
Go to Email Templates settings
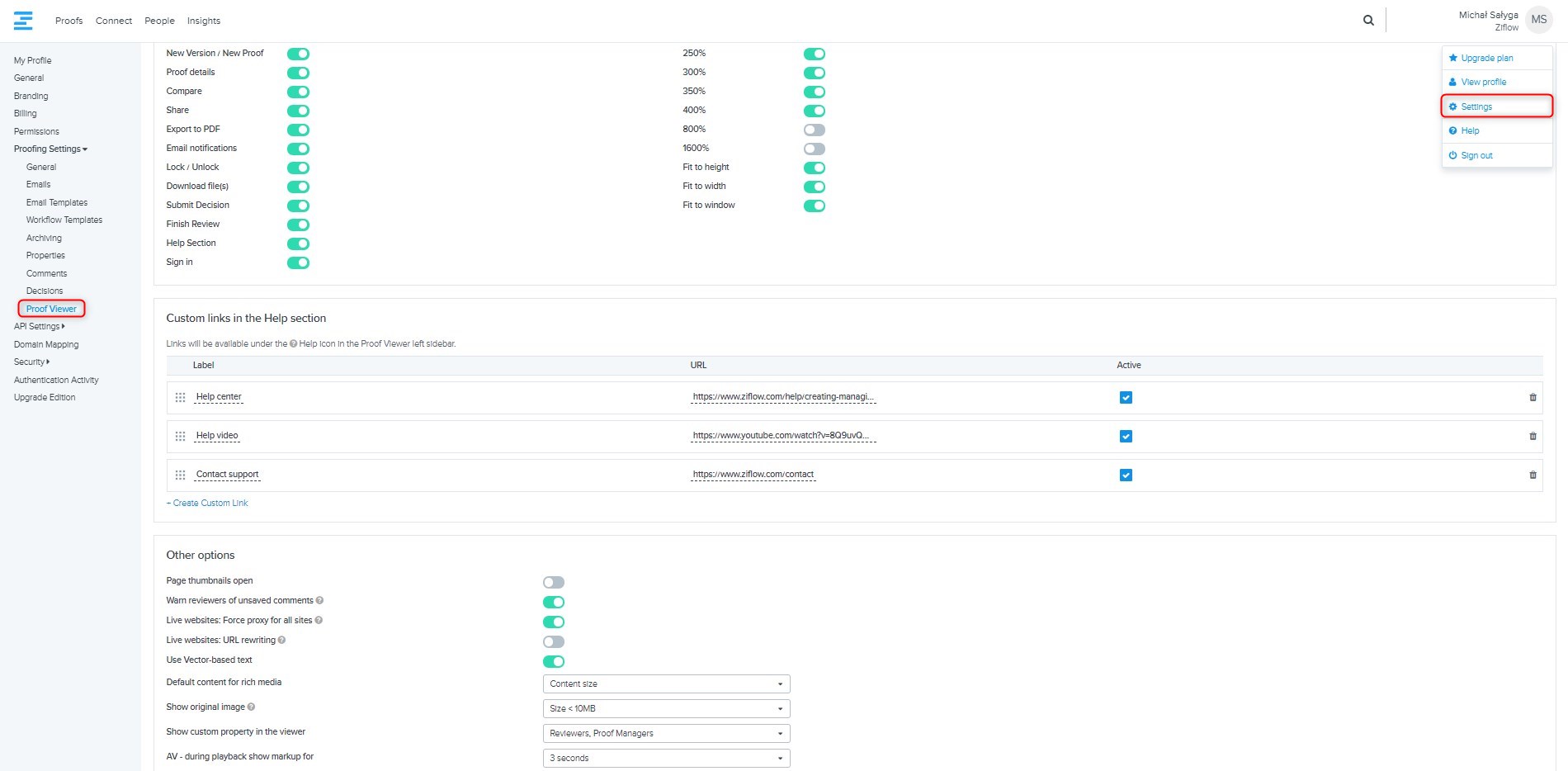[x=56, y=202]
